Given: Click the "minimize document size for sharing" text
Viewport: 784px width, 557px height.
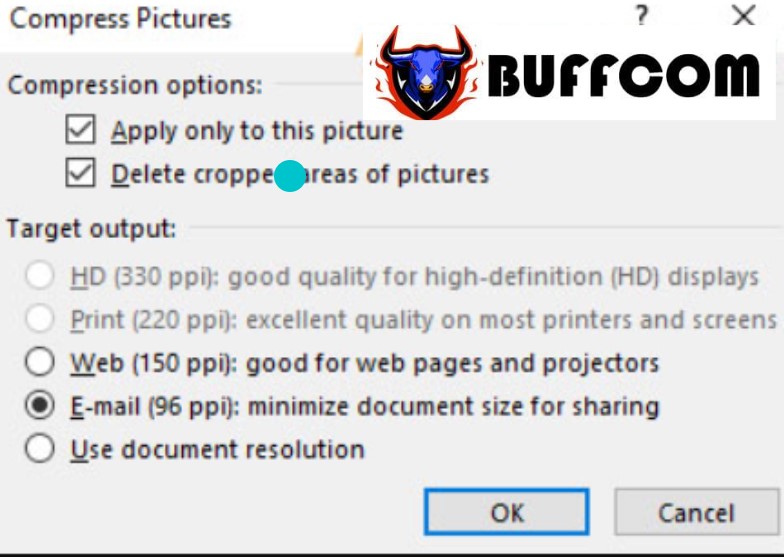Looking at the screenshot, I should coord(454,406).
